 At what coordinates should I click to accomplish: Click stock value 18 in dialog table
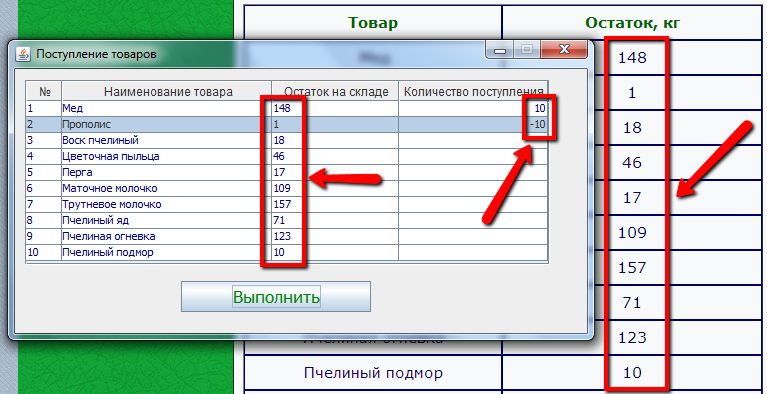279,140
